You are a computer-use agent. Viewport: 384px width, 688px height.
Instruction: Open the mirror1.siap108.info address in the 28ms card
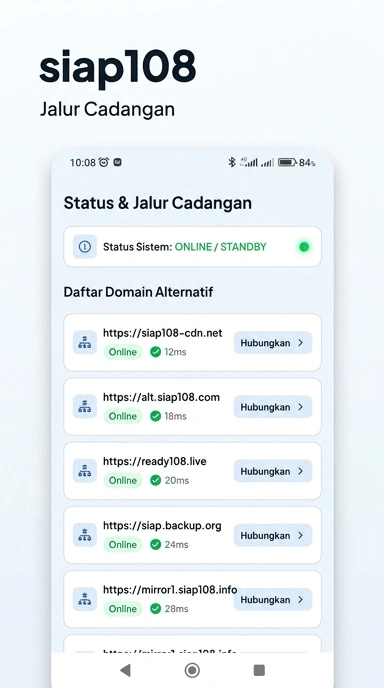tap(170, 590)
